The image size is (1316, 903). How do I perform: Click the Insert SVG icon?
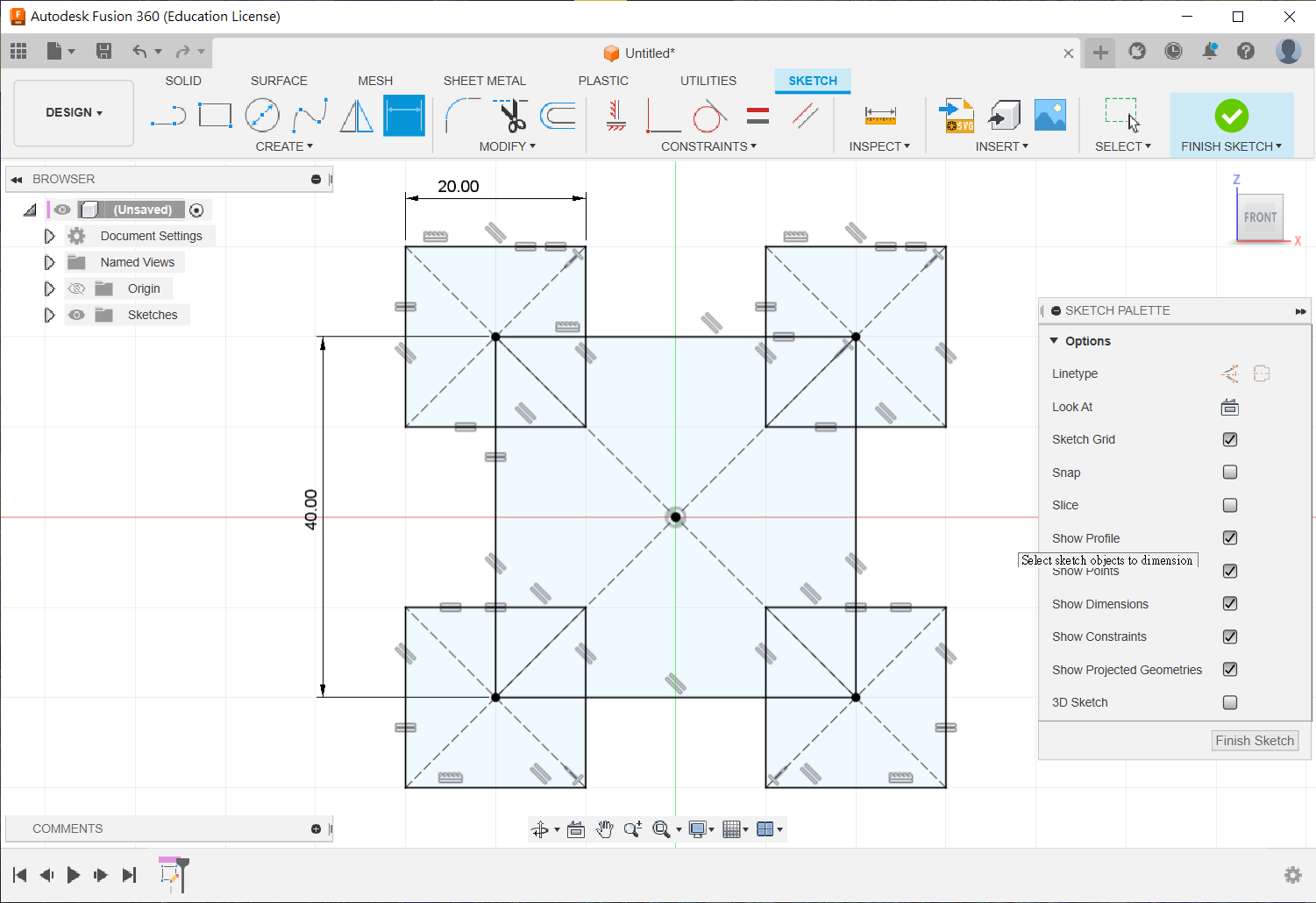click(957, 116)
